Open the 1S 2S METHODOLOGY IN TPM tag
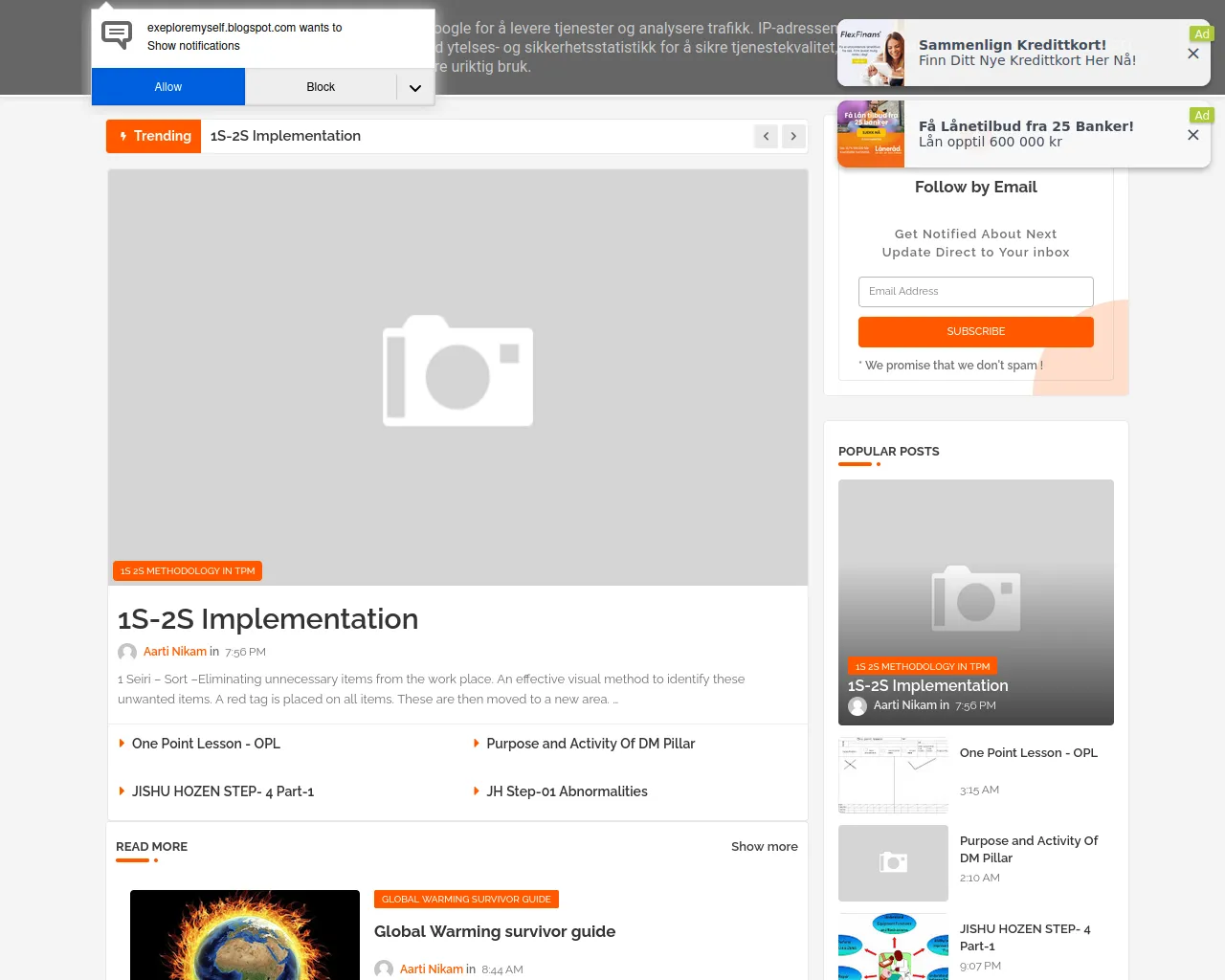1225x980 pixels. (x=188, y=571)
